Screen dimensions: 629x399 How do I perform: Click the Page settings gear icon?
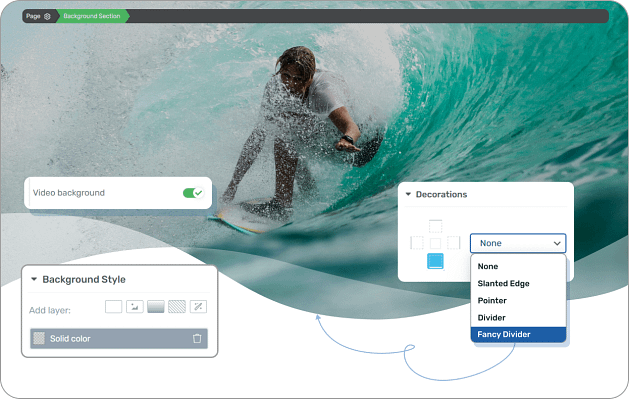click(47, 16)
